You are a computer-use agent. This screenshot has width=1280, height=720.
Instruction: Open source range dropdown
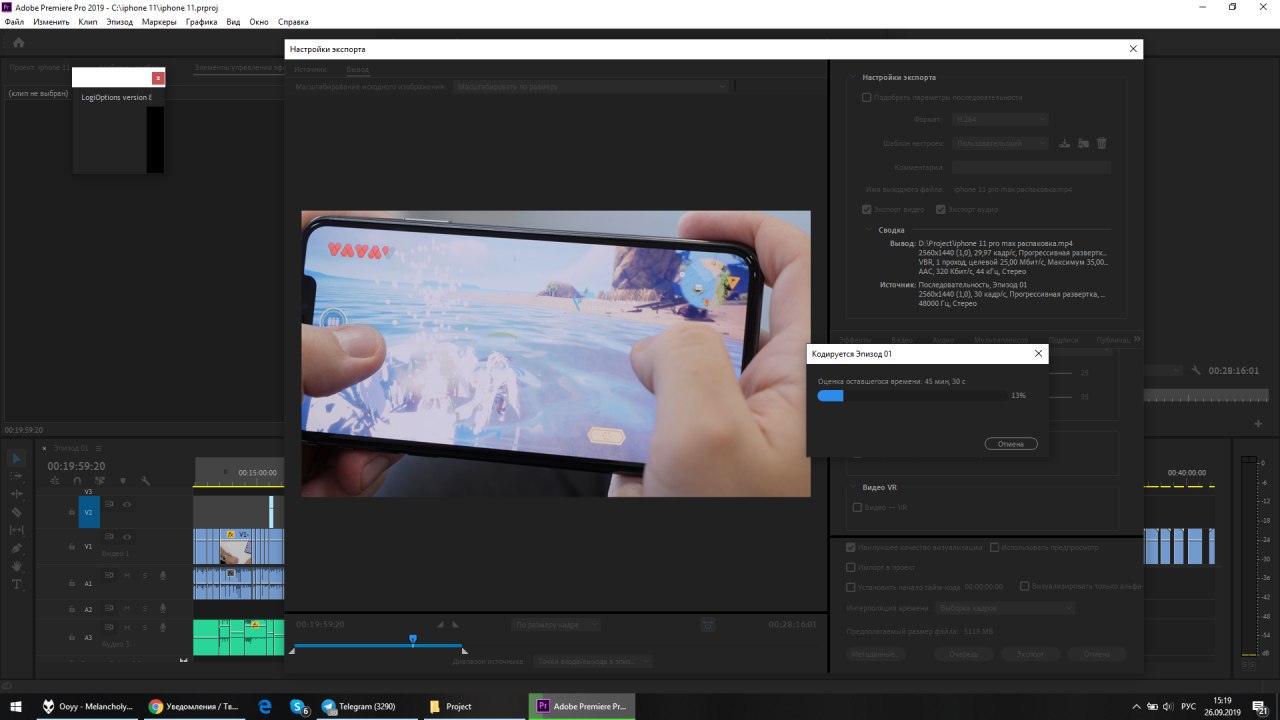592,661
